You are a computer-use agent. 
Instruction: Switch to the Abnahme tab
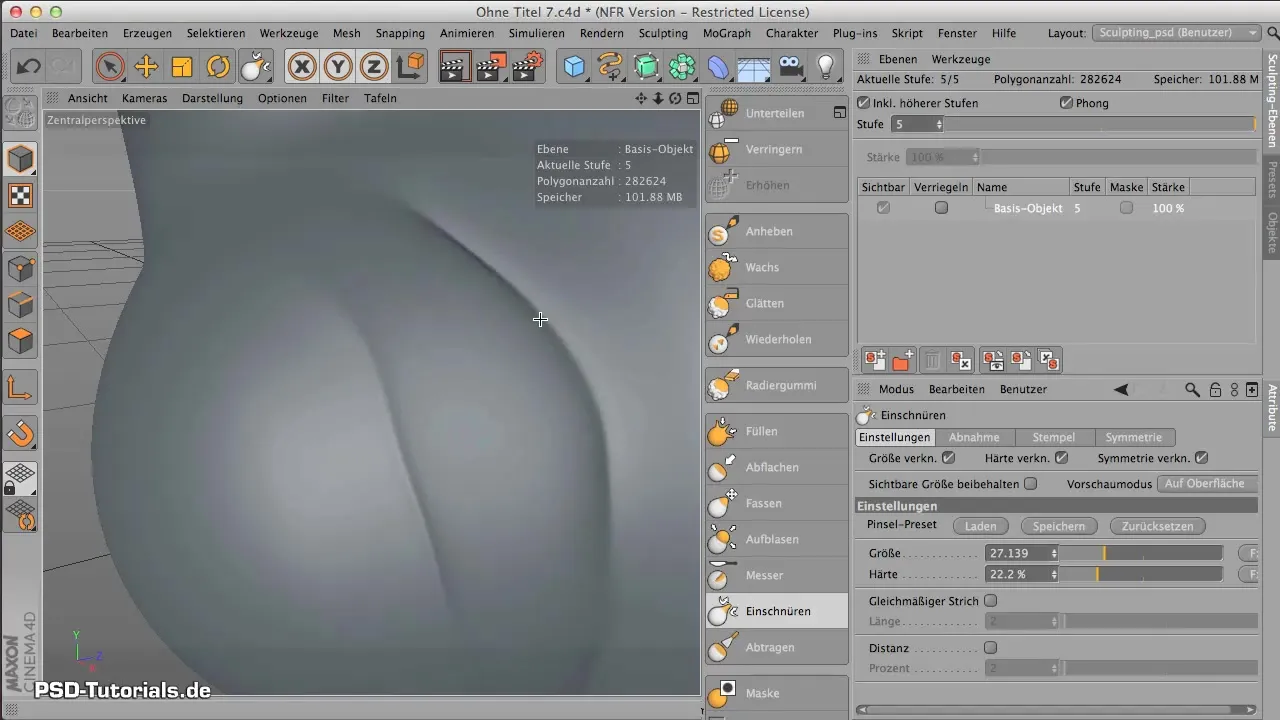point(974,437)
